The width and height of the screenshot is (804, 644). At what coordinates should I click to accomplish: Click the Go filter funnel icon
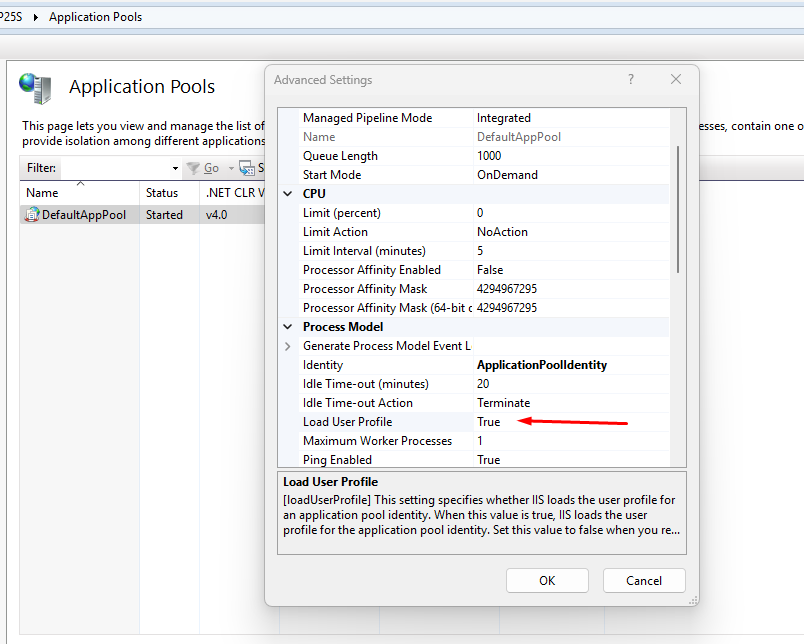194,168
